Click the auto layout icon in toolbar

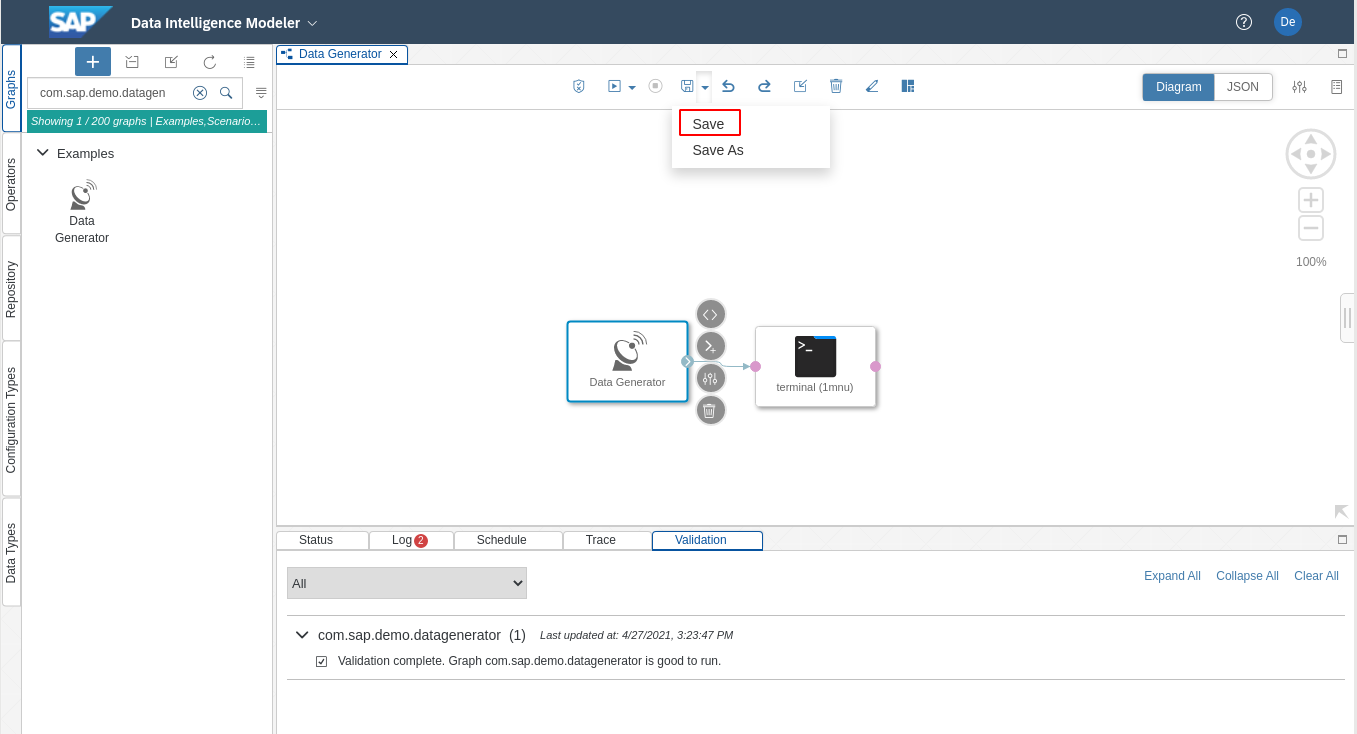pos(908,86)
